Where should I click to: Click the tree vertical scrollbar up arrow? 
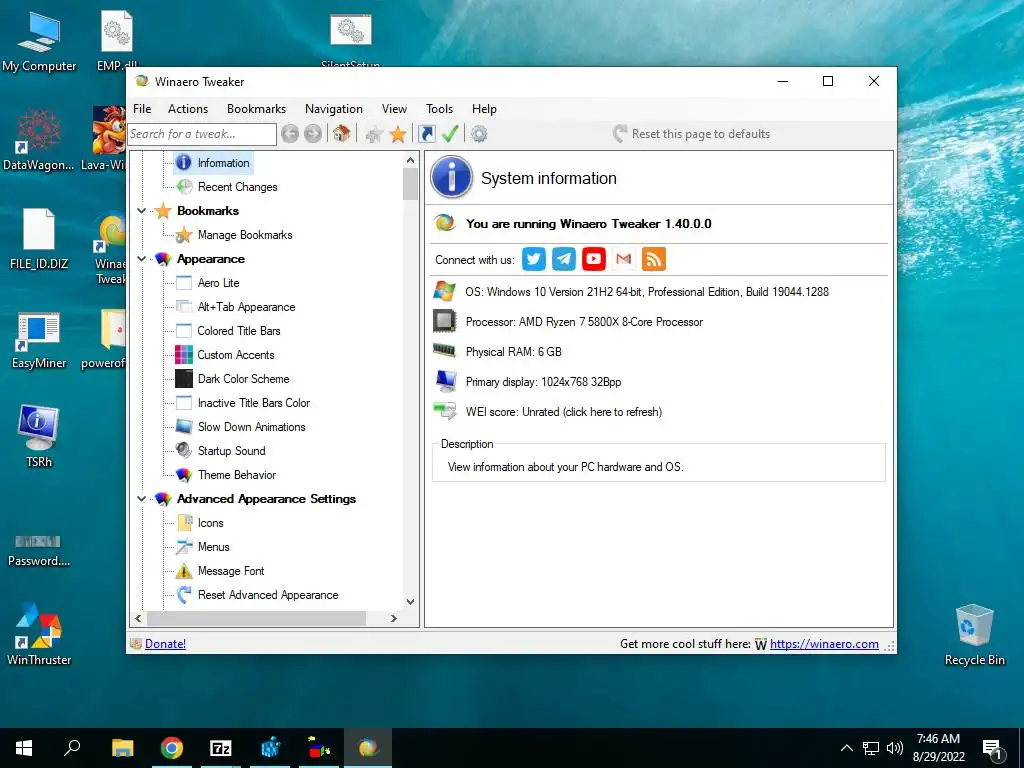410,160
